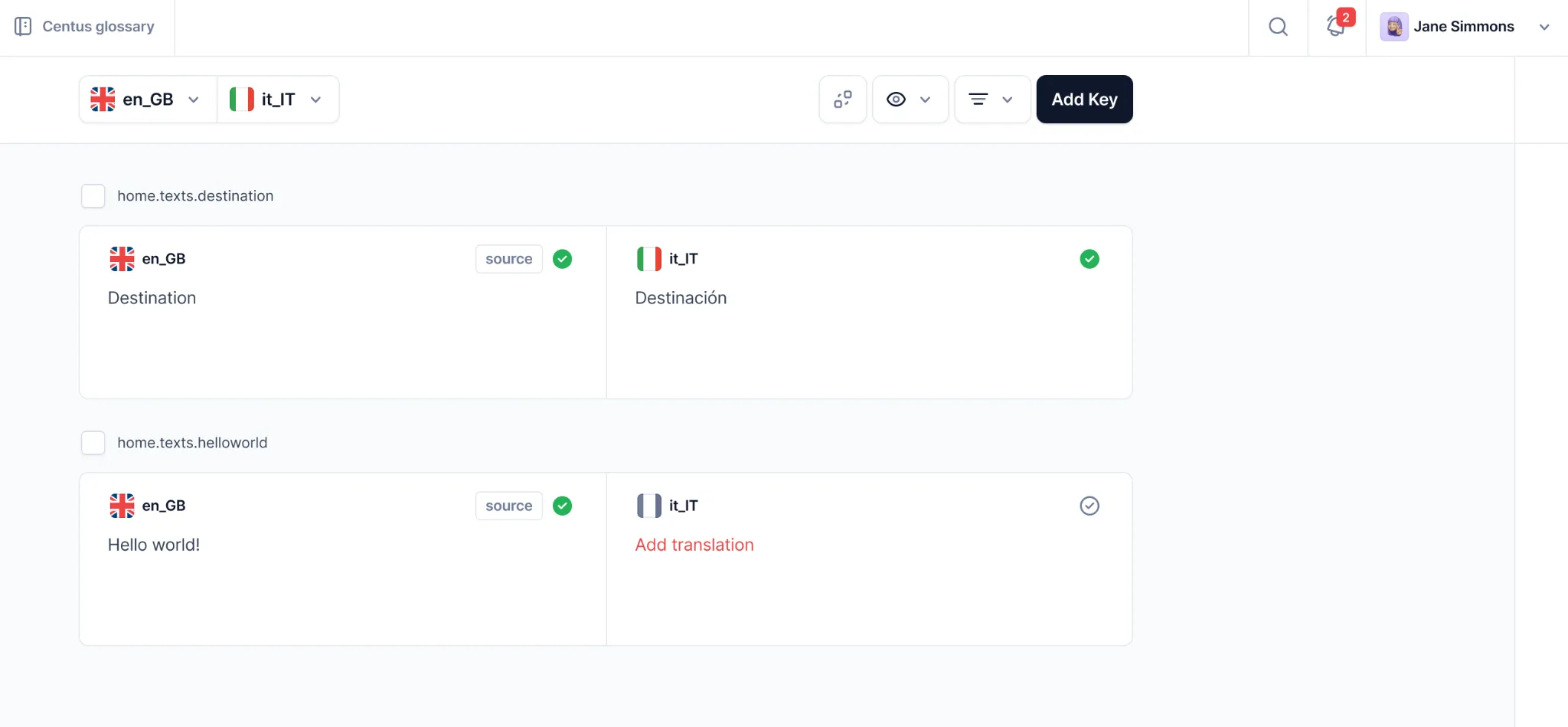Open the machine translation suggestions icon
This screenshot has height=727, width=1568.
point(842,99)
